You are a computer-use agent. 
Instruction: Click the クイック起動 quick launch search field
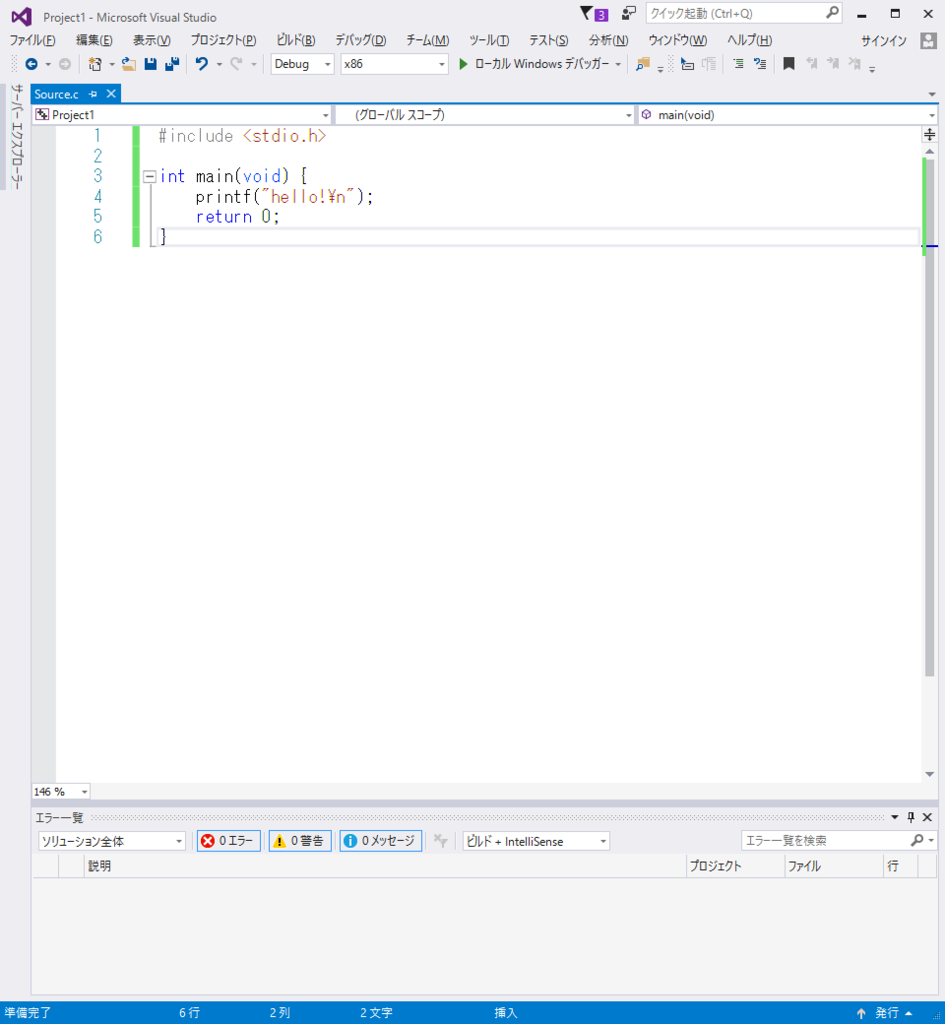pyautogui.click(x=744, y=13)
